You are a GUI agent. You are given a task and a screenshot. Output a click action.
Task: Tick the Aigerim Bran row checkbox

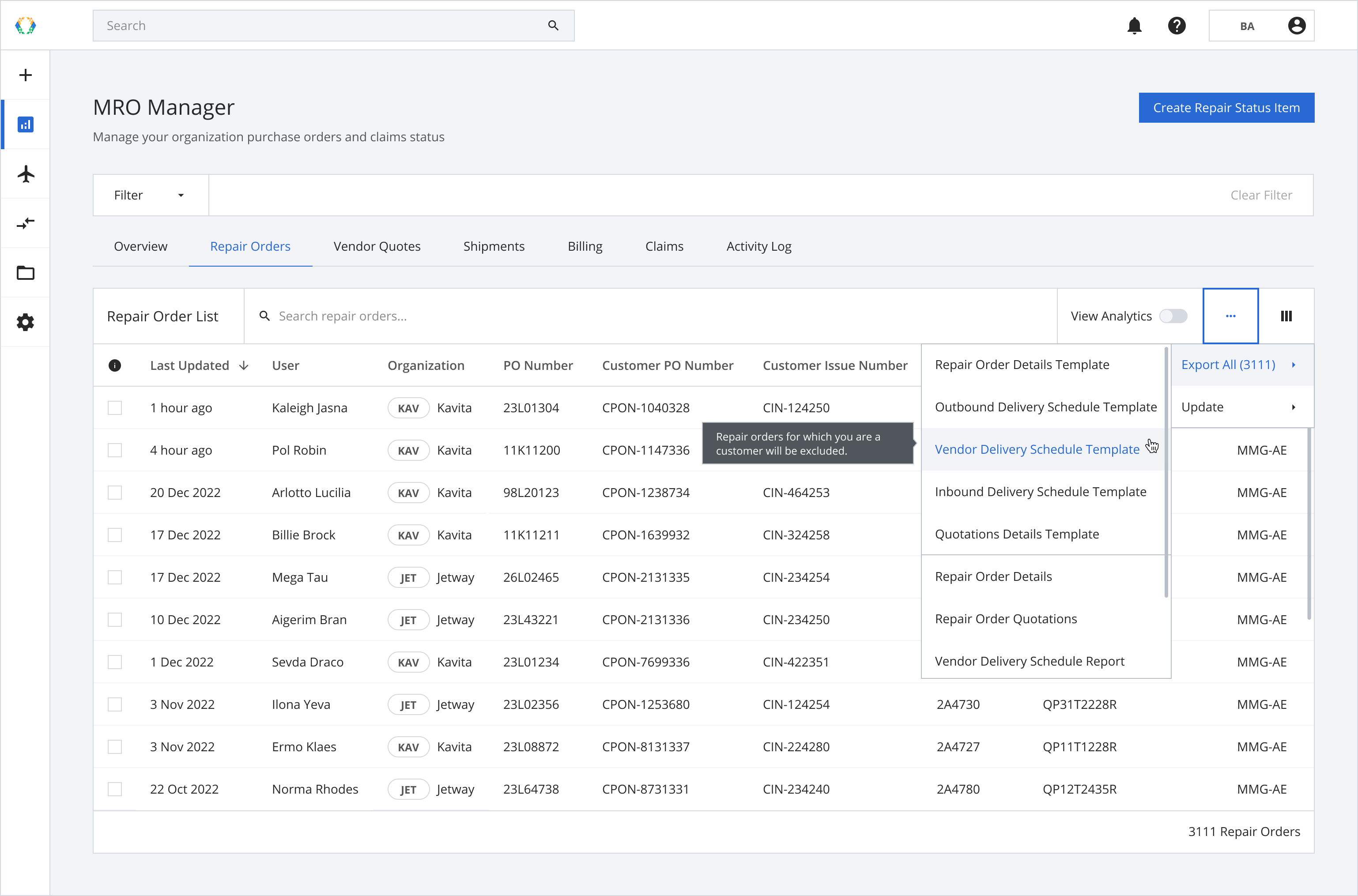click(114, 619)
